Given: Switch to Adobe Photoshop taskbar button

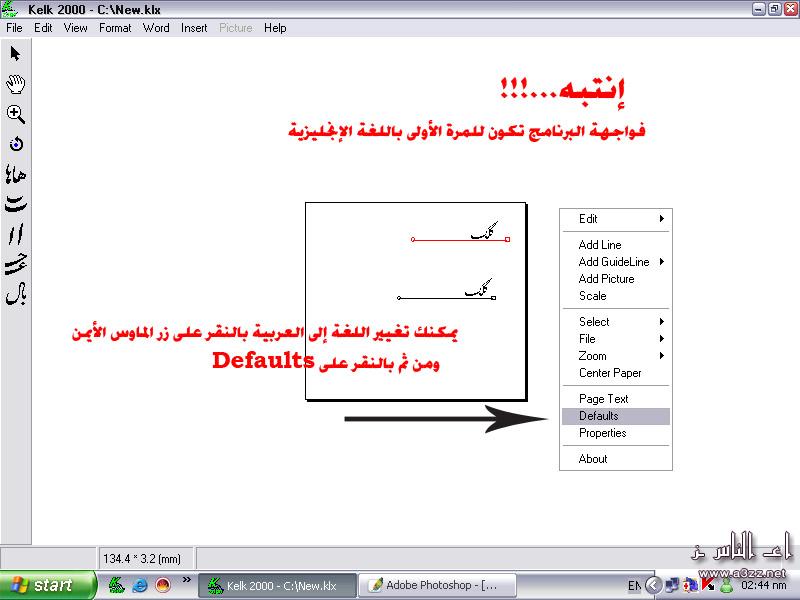Looking at the screenshot, I should [x=438, y=585].
